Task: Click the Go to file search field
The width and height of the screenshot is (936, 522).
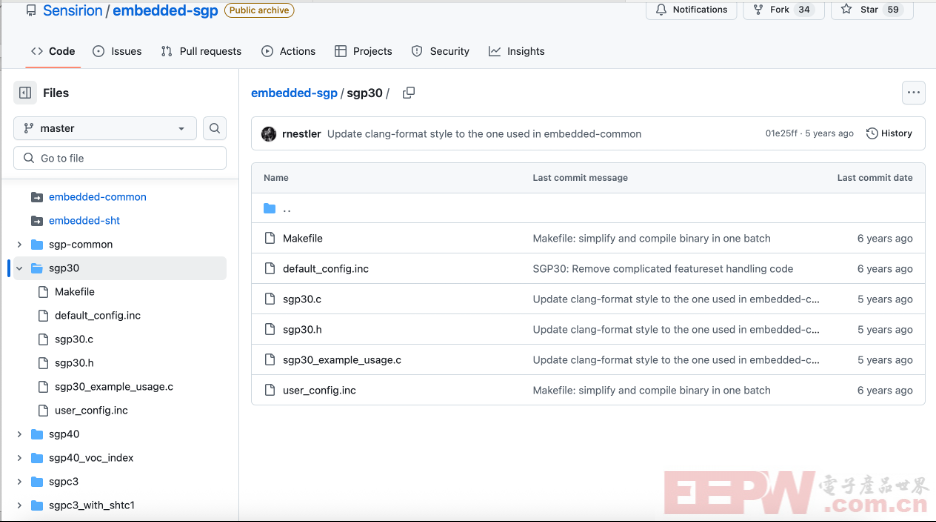Action: click(120, 158)
